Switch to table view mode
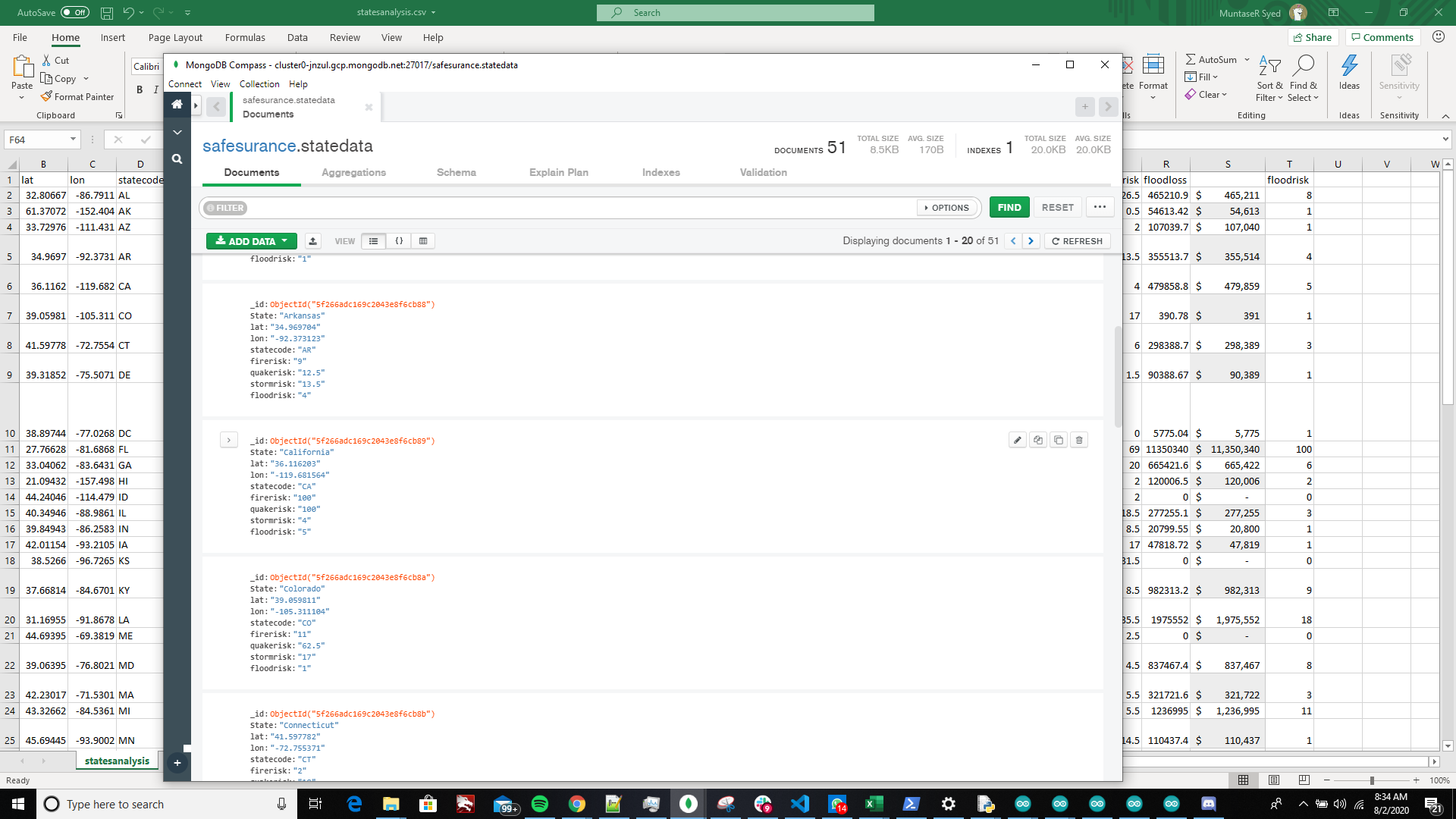This screenshot has width=1456, height=819. (423, 241)
